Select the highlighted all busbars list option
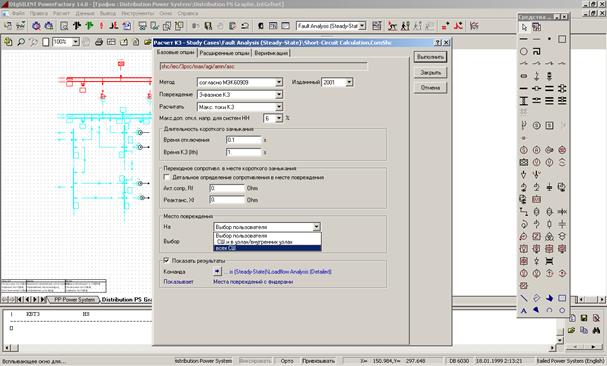 point(267,248)
